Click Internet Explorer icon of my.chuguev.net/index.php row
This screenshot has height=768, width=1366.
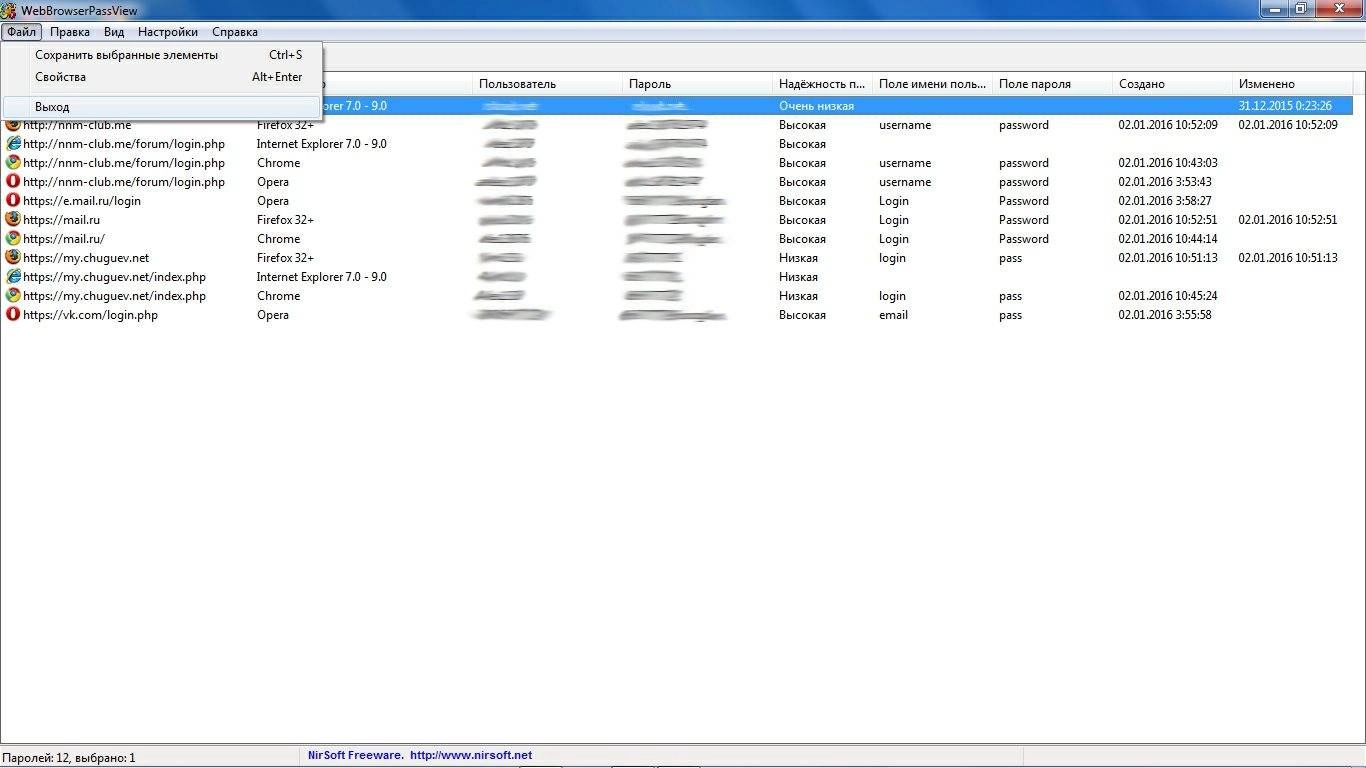(x=13, y=277)
